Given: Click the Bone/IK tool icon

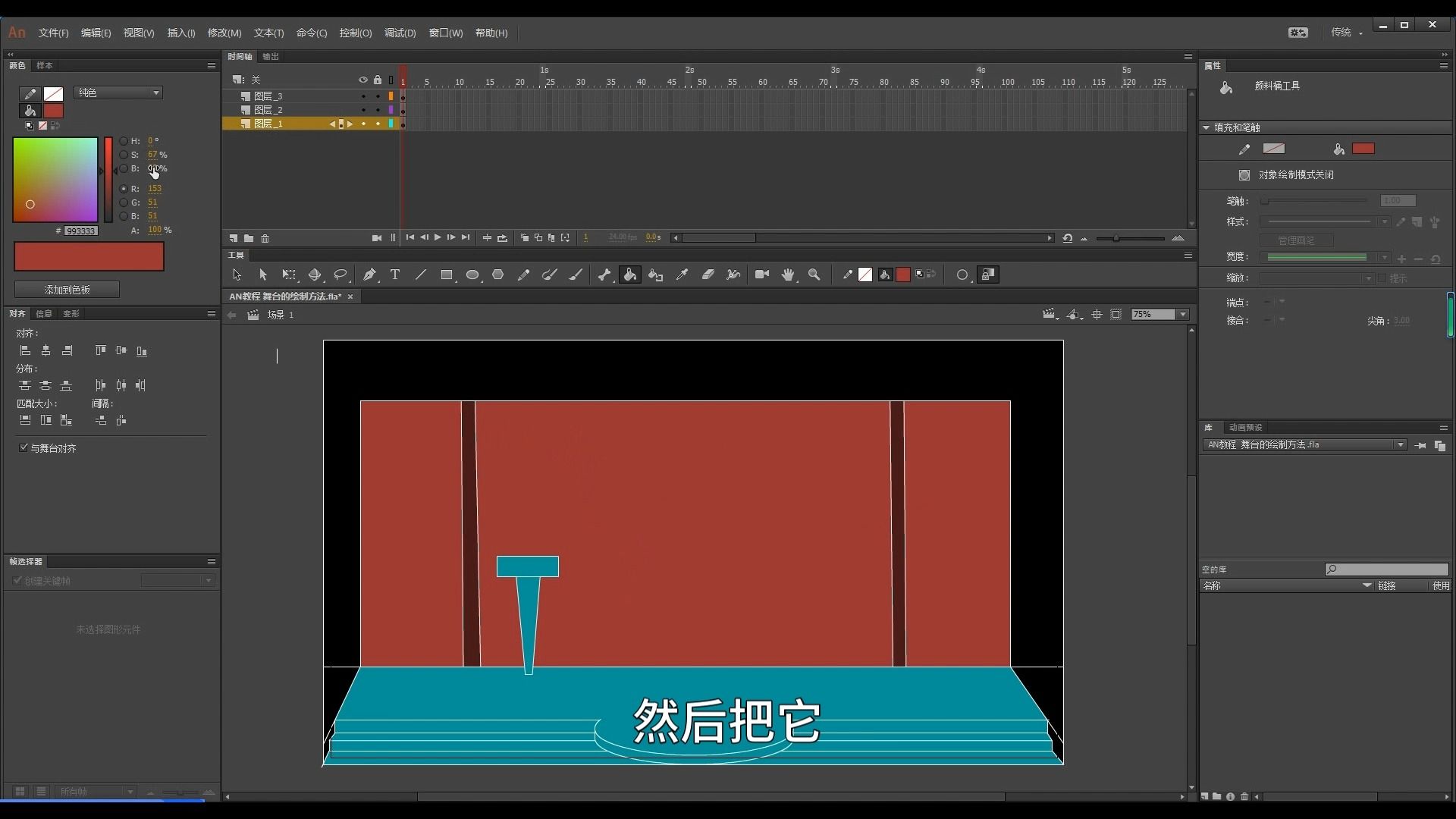Looking at the screenshot, I should tap(604, 274).
